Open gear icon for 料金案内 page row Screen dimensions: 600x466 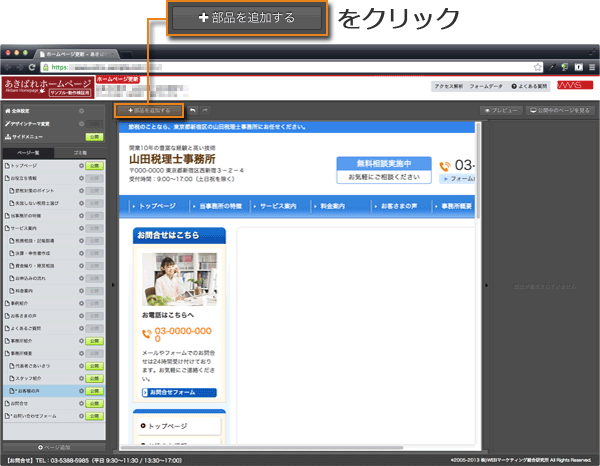pos(81,291)
